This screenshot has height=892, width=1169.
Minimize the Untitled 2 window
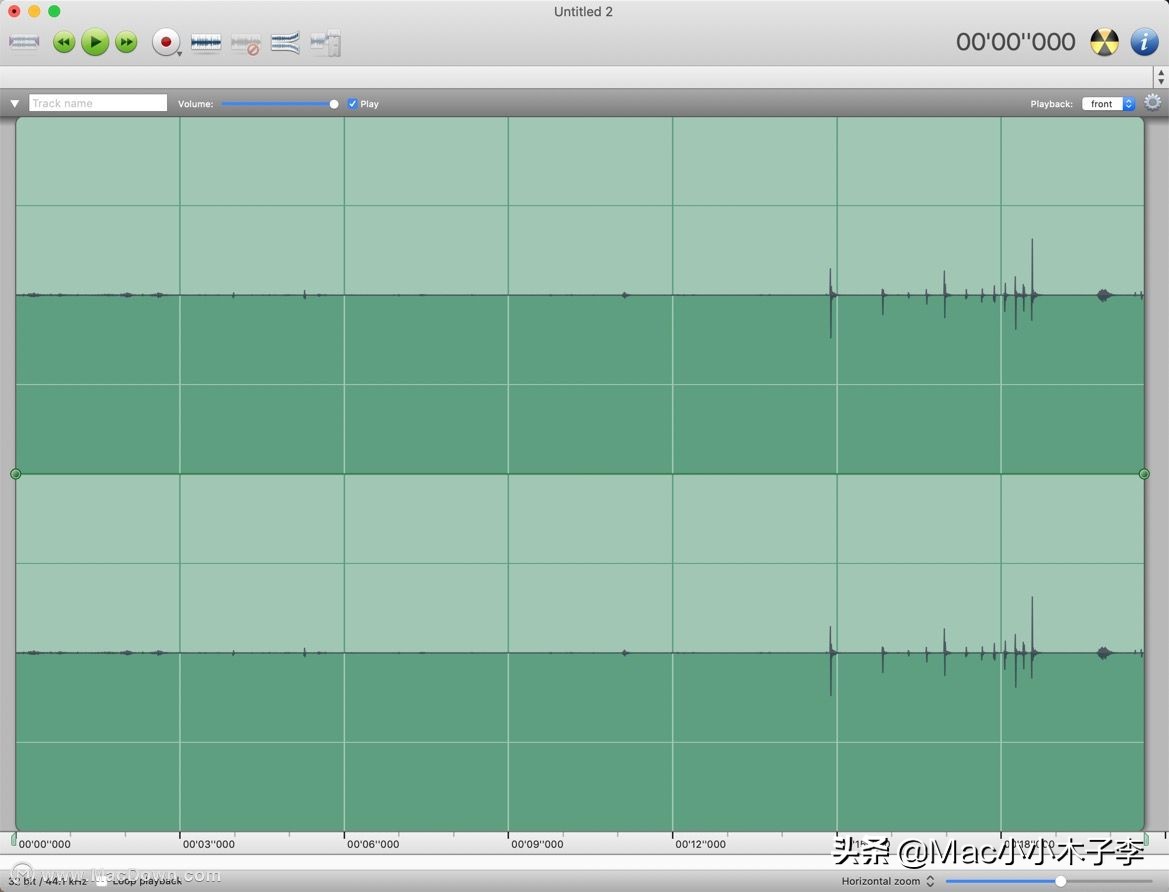point(34,11)
